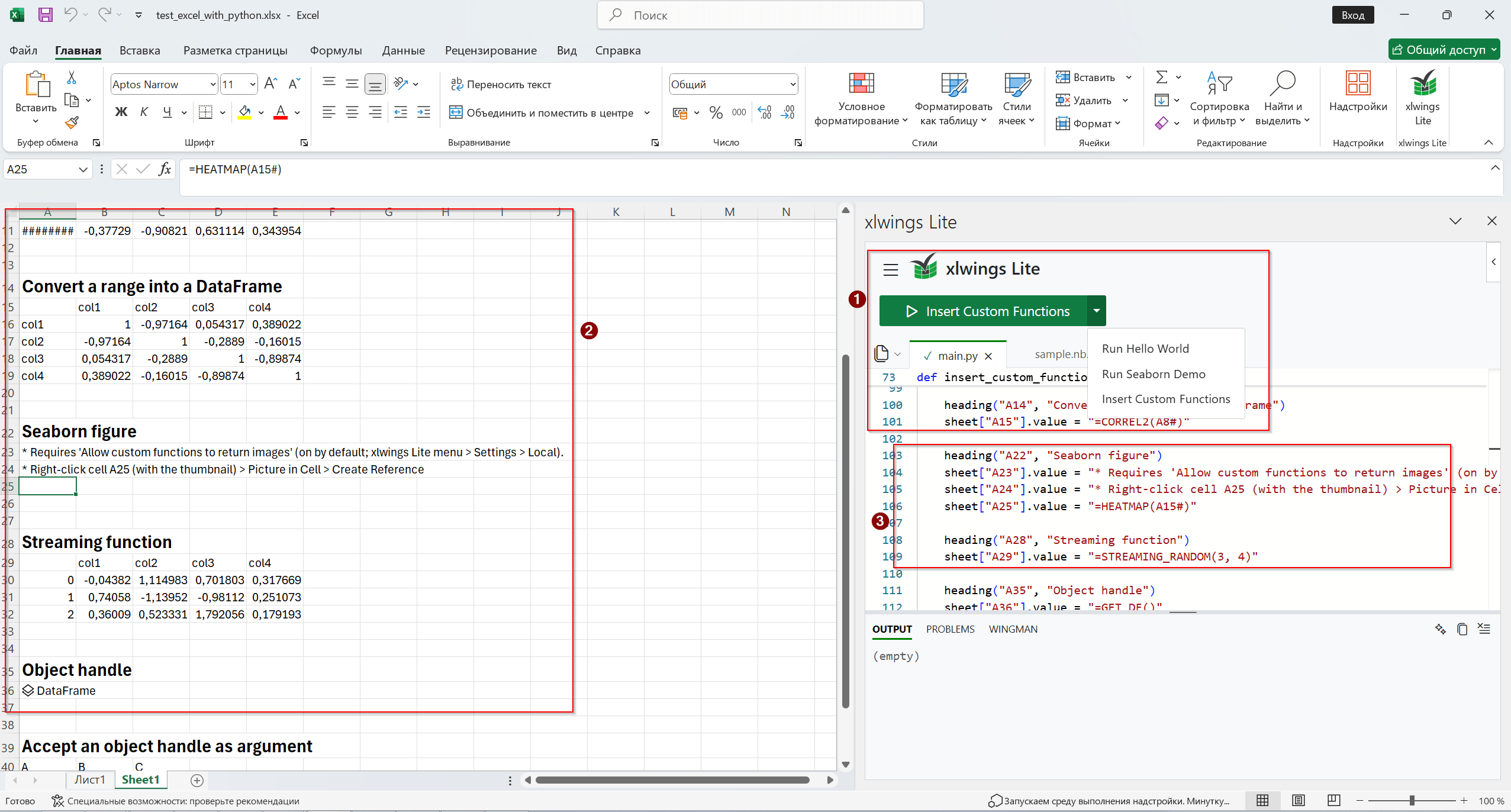The width and height of the screenshot is (1511, 812).
Task: Click the Format Painter brush icon
Action: click(x=72, y=123)
